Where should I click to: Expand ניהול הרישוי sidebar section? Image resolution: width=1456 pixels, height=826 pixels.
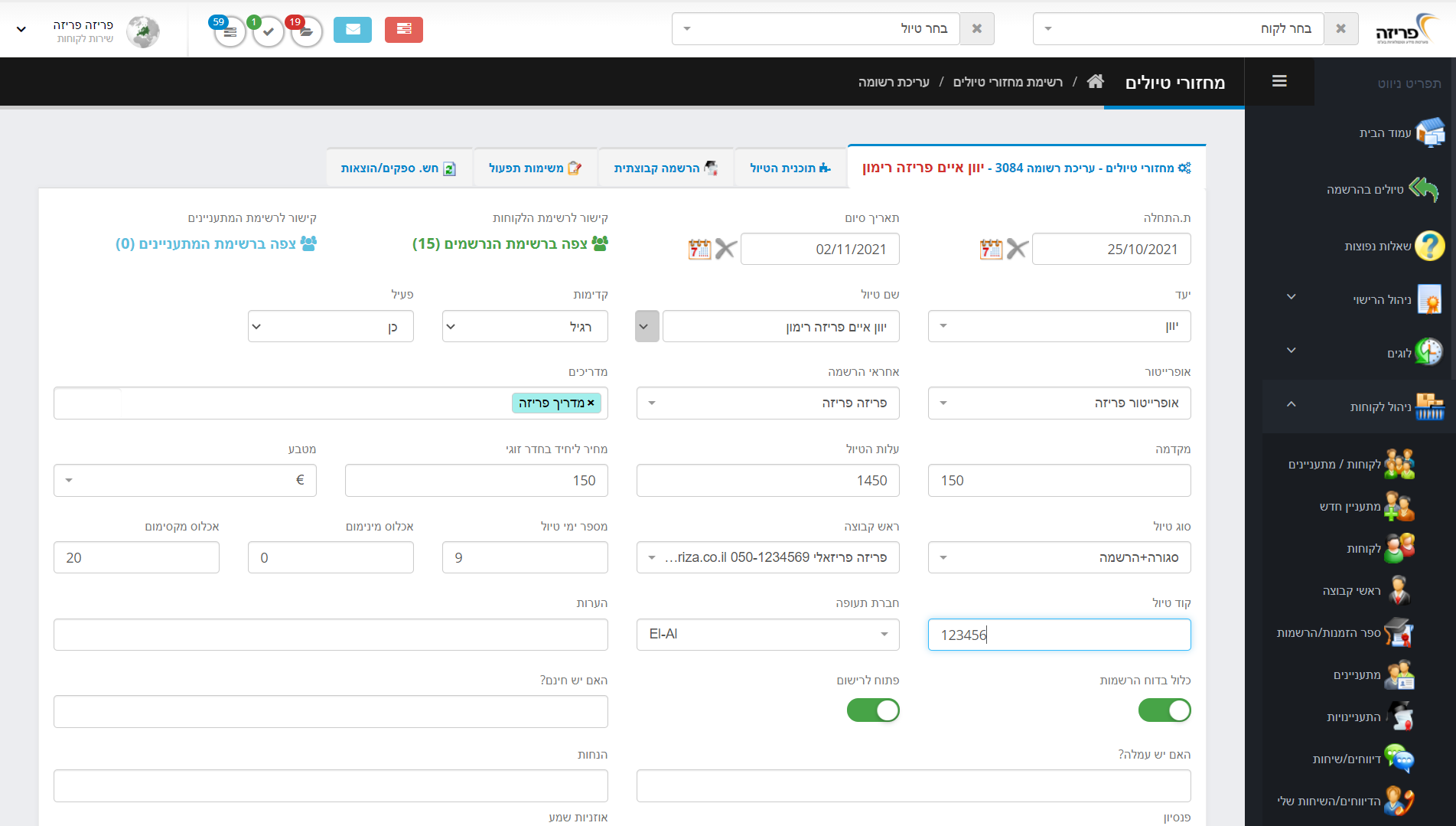click(x=1292, y=297)
